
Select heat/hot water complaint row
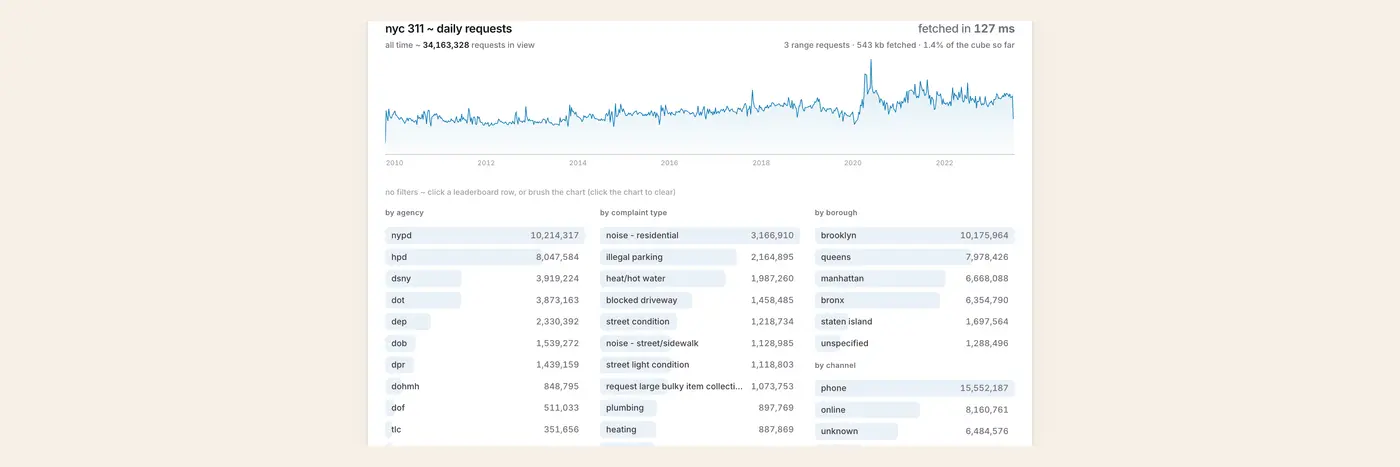pos(700,279)
